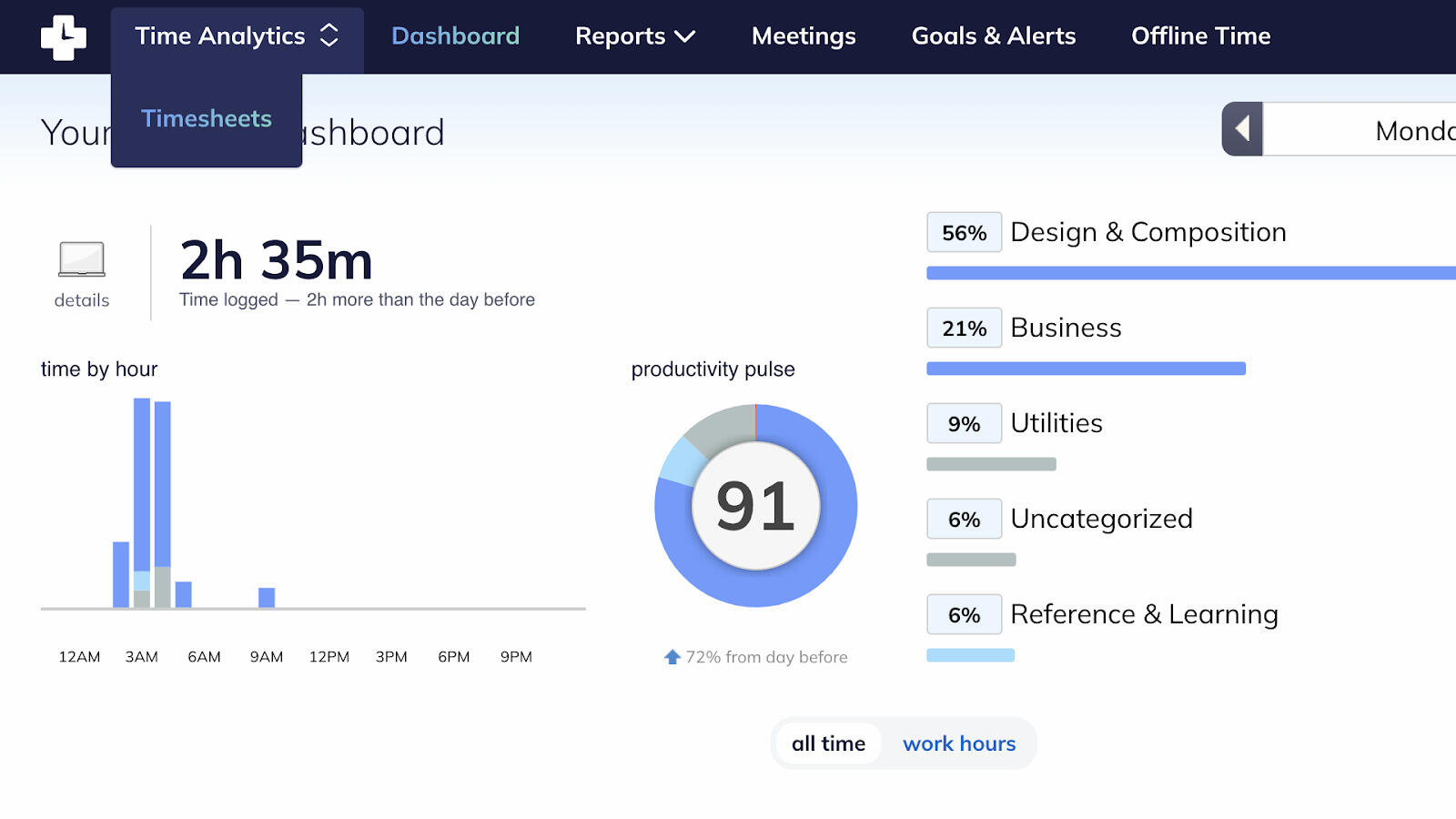Click the Business category label
This screenshot has width=1456, height=819.
[x=1066, y=328]
